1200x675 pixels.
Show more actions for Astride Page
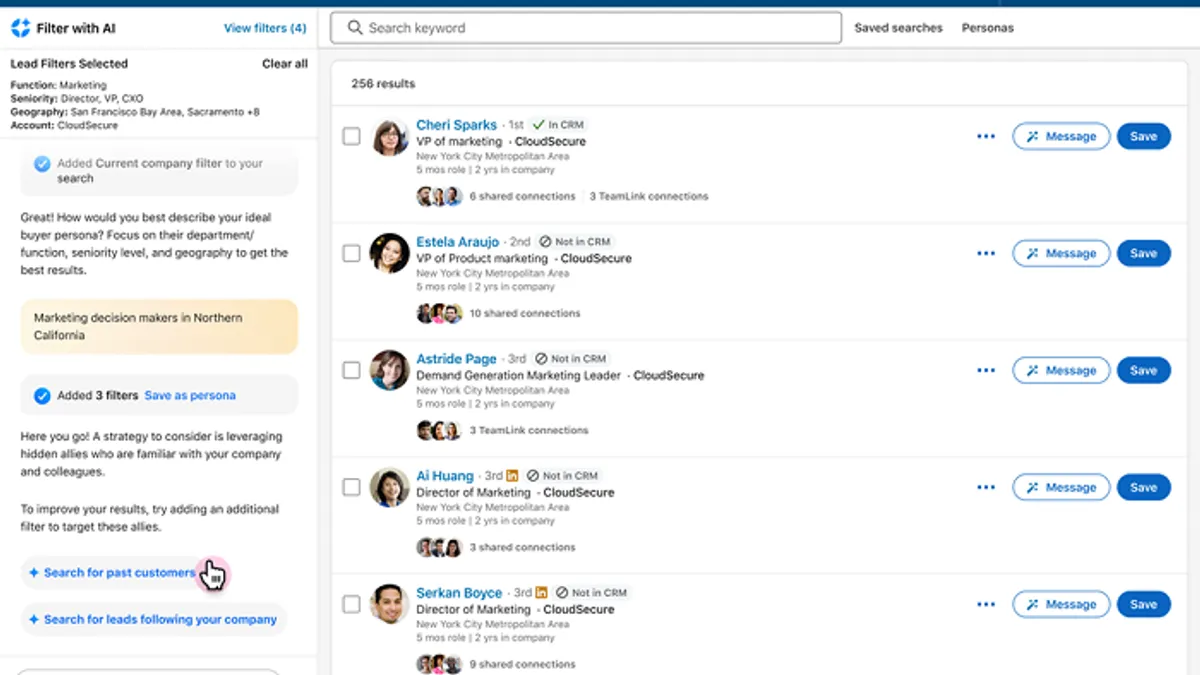coord(986,371)
